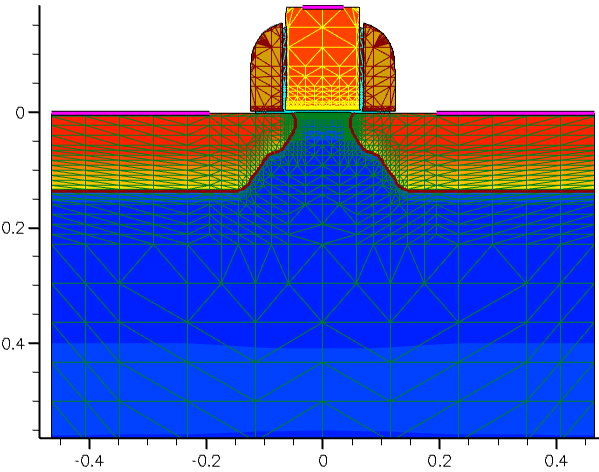Image resolution: width=599 pixels, height=472 pixels.
Task: Select the left magenta source contact strip
Action: (x=130, y=113)
